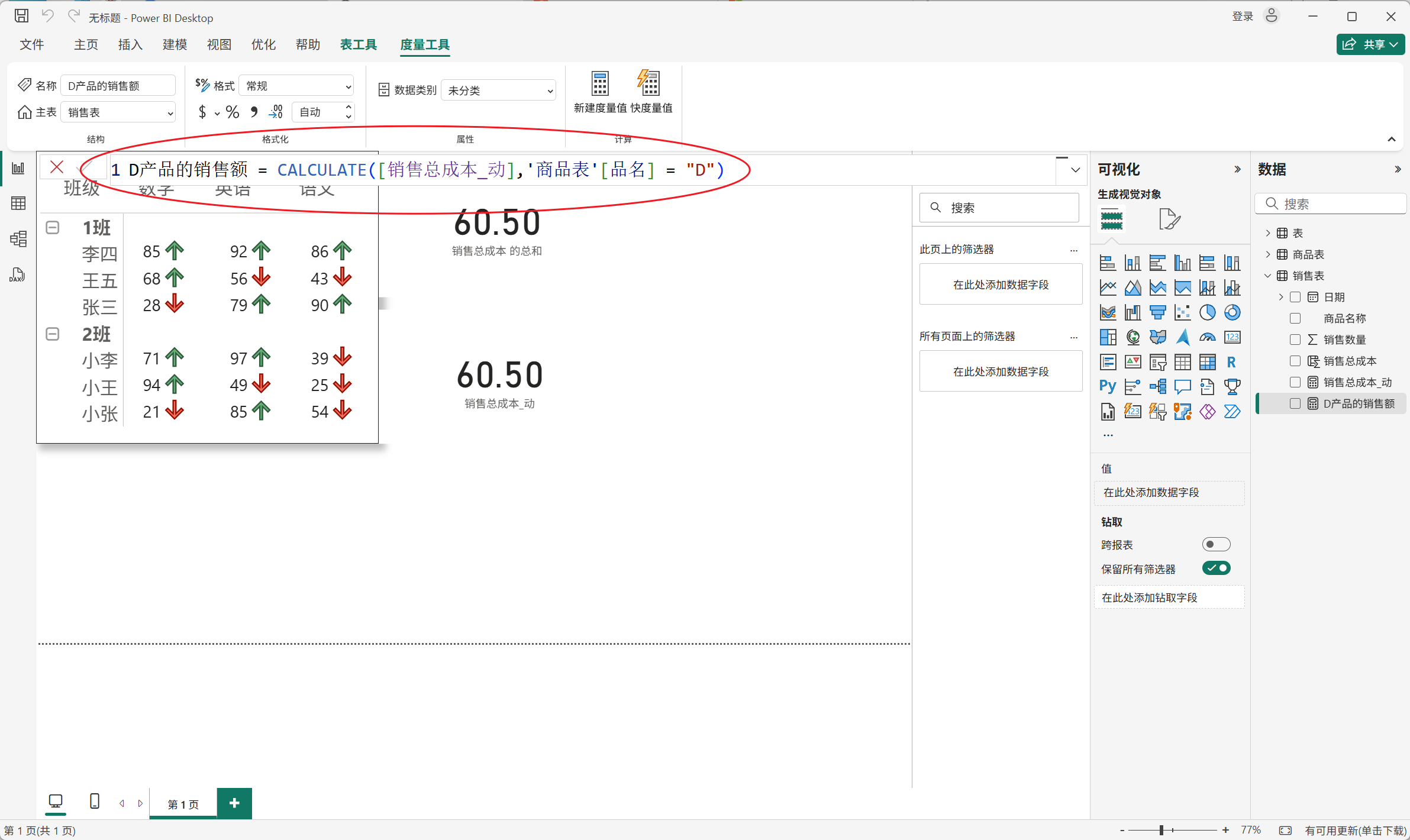Select the Pie chart visual icon
Screen dimensions: 1410x840
pyautogui.click(x=1207, y=312)
